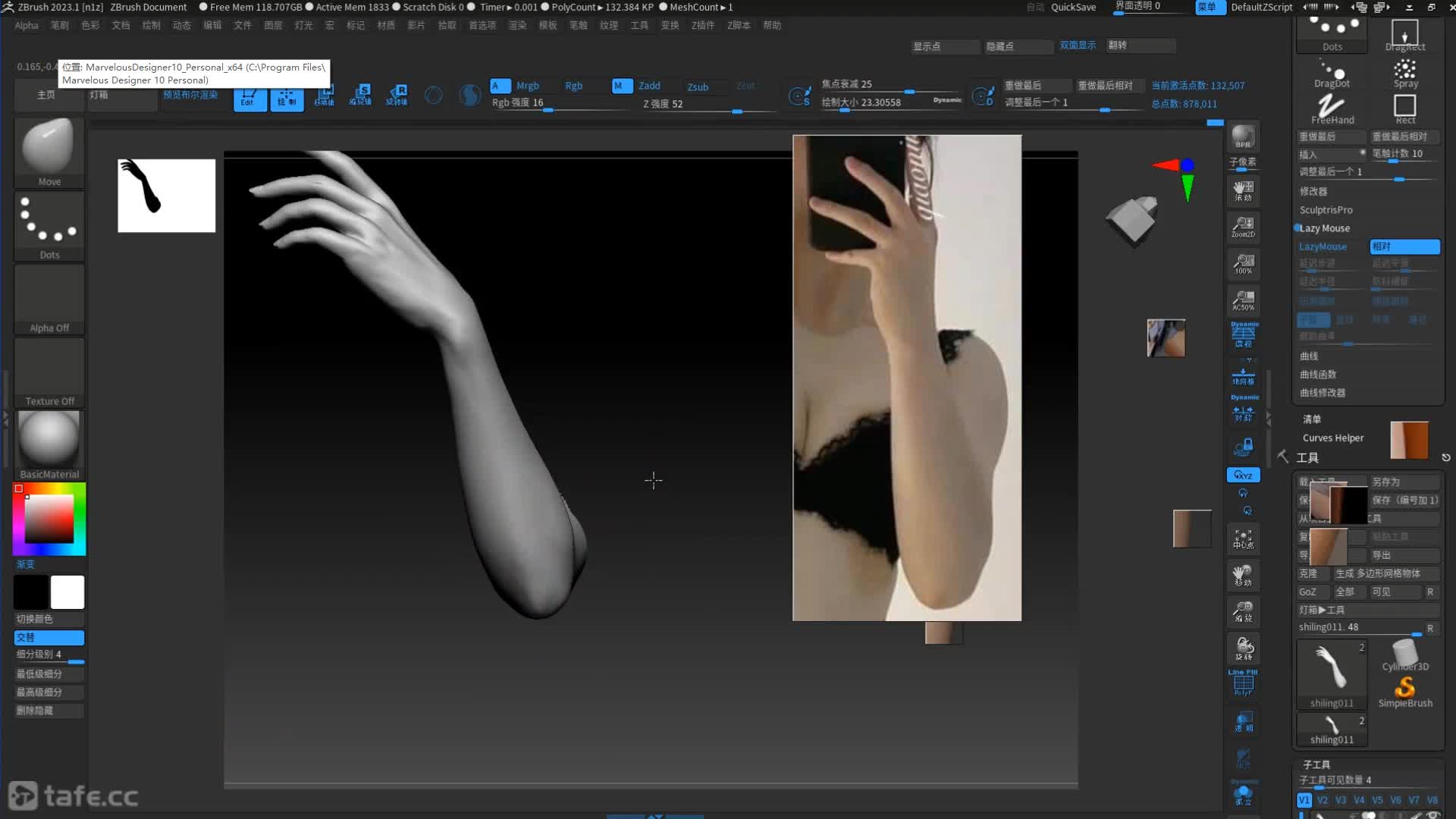Select the DragDot stroke type

[x=1332, y=73]
